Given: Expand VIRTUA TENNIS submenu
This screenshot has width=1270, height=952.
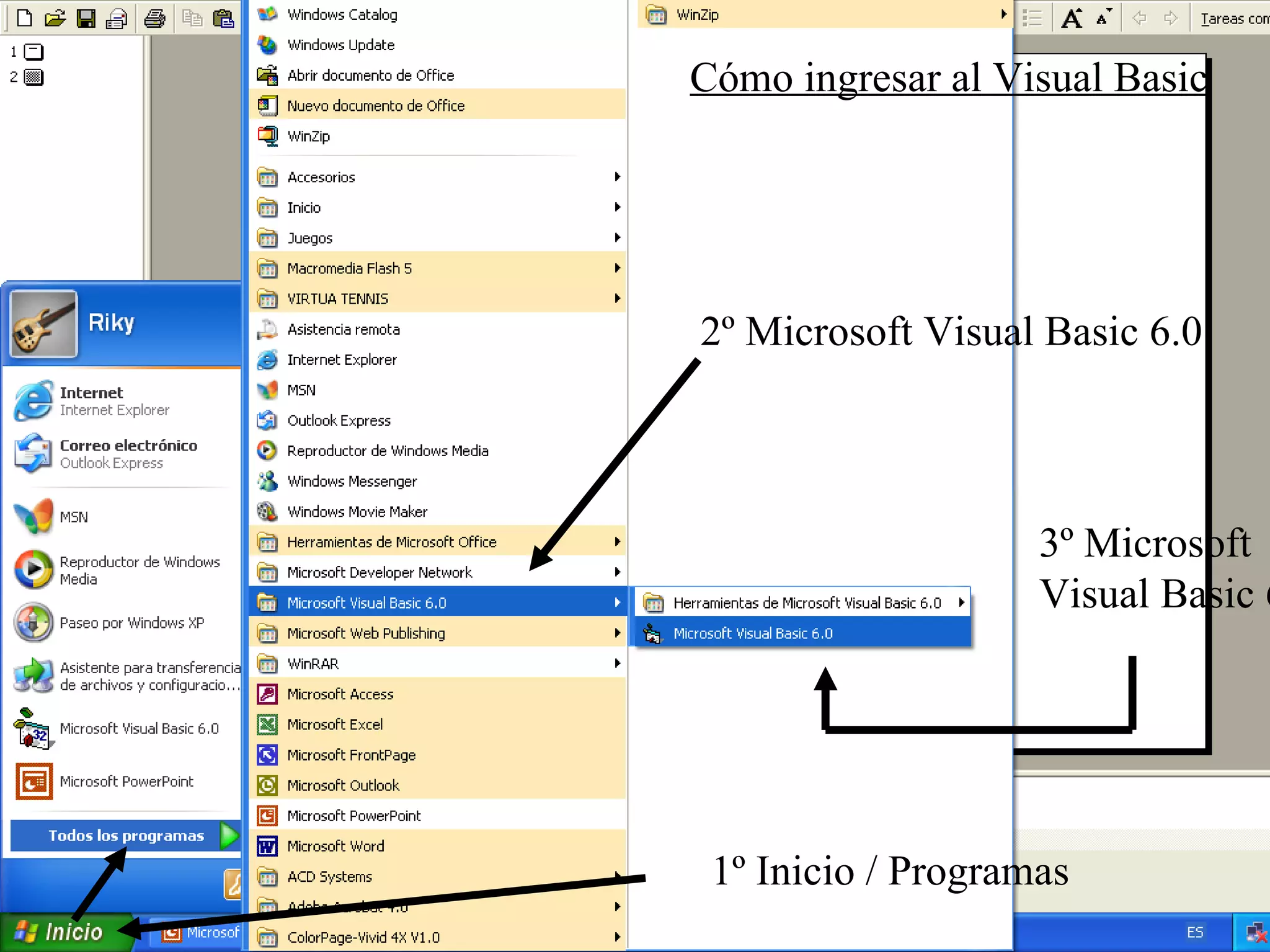Looking at the screenshot, I should pos(438,299).
